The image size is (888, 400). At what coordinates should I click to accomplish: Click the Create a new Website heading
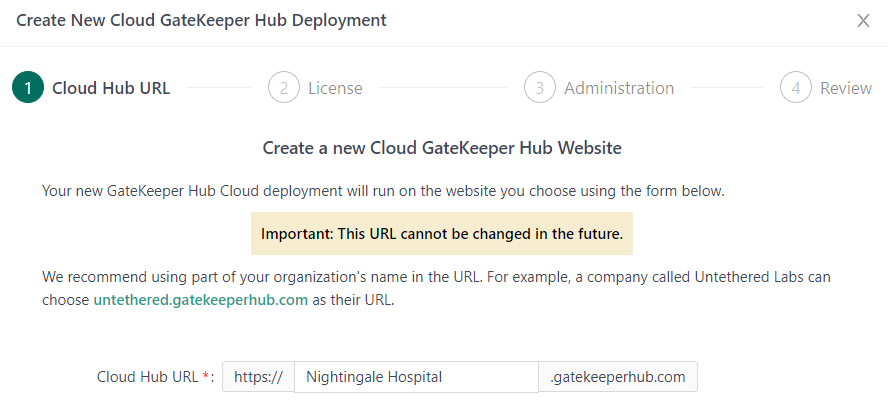(442, 148)
